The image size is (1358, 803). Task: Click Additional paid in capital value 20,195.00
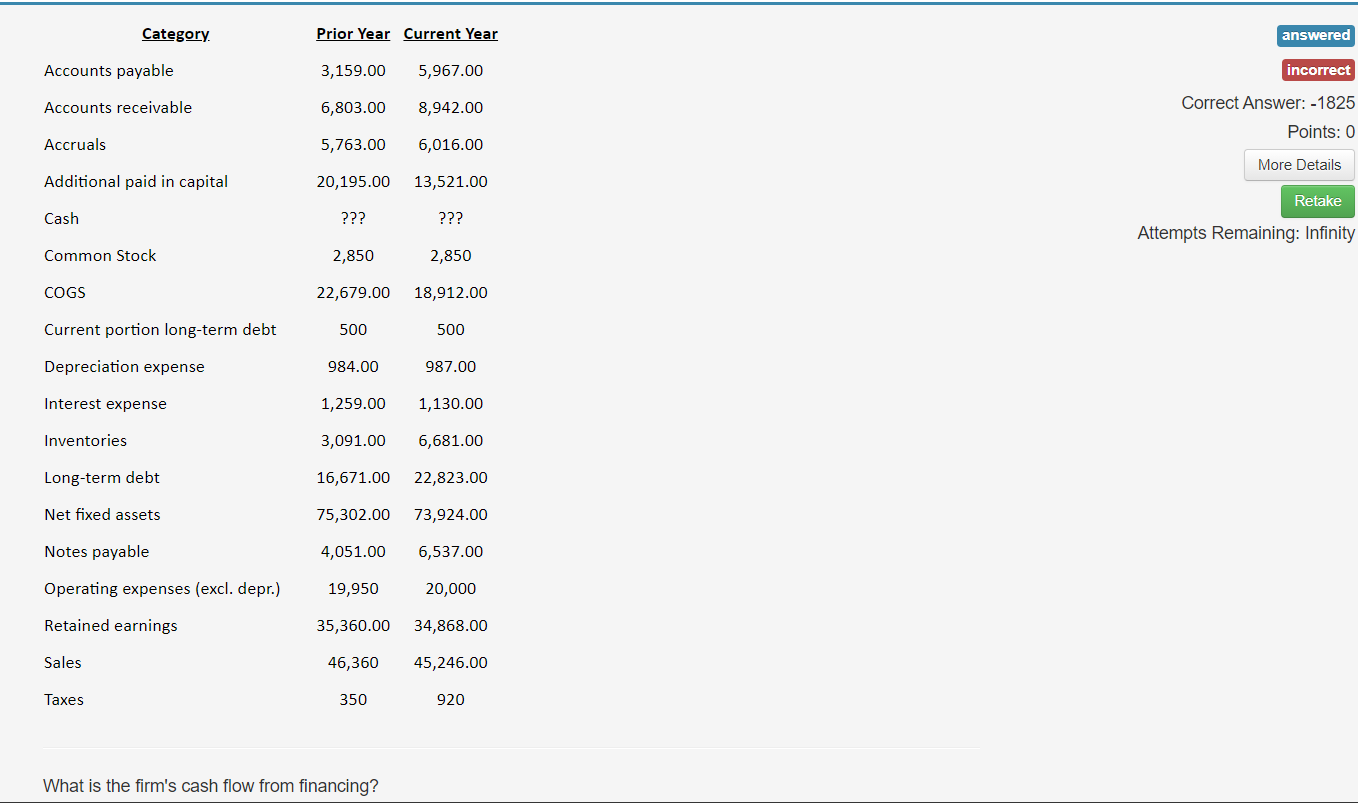353,182
